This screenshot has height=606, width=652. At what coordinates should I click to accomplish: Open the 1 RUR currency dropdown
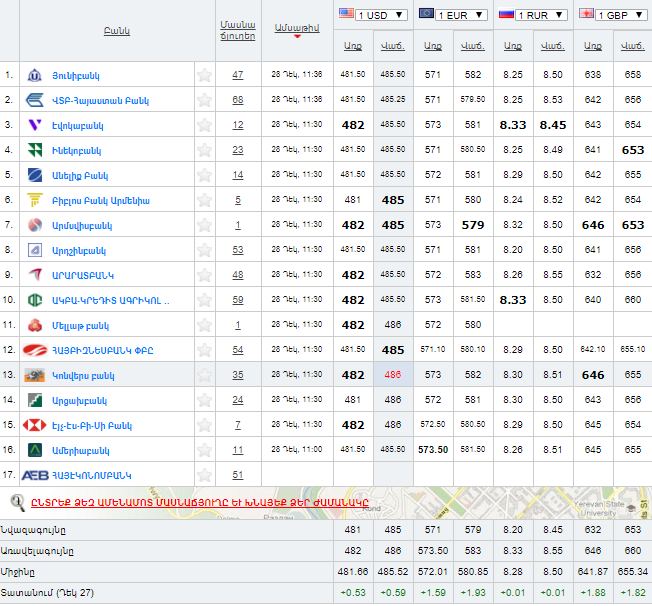click(x=541, y=15)
